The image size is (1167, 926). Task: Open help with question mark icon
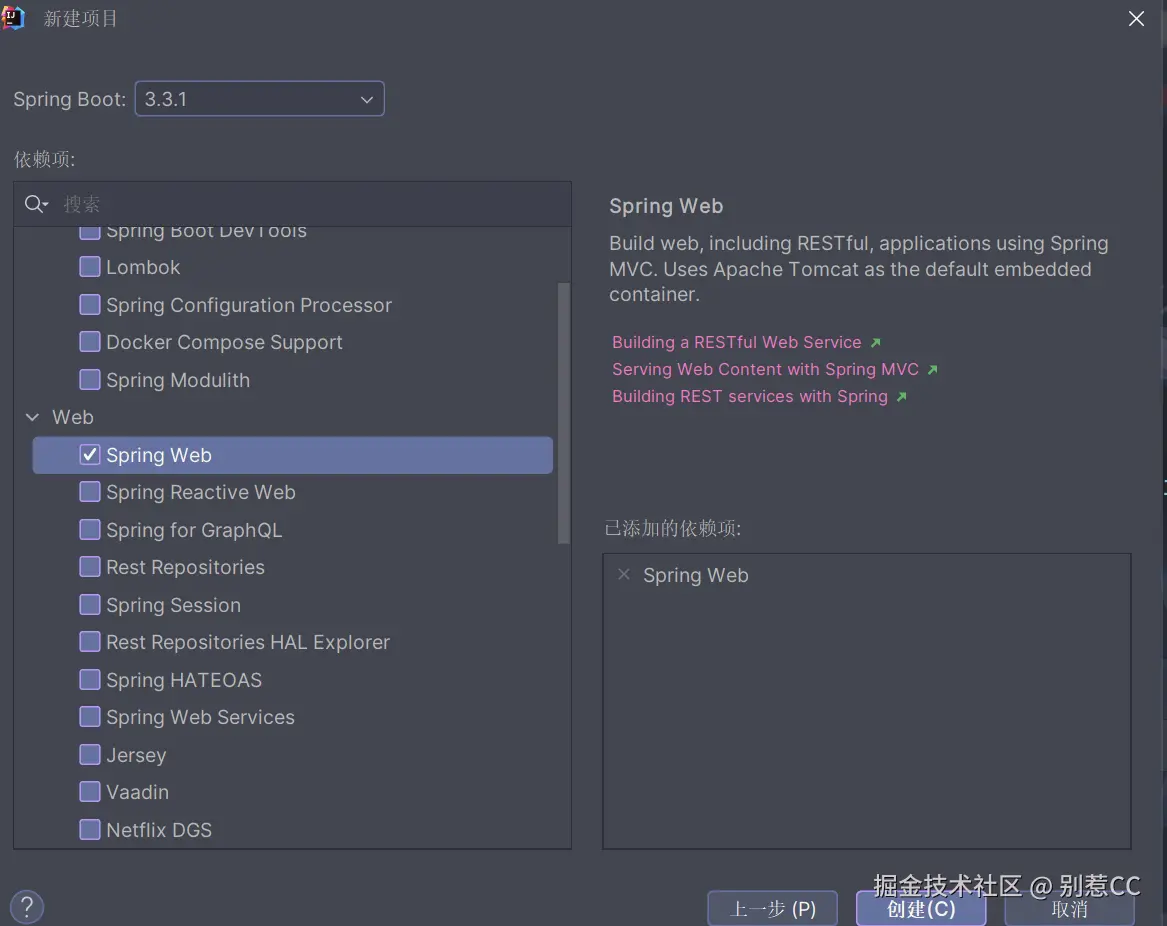tap(27, 907)
